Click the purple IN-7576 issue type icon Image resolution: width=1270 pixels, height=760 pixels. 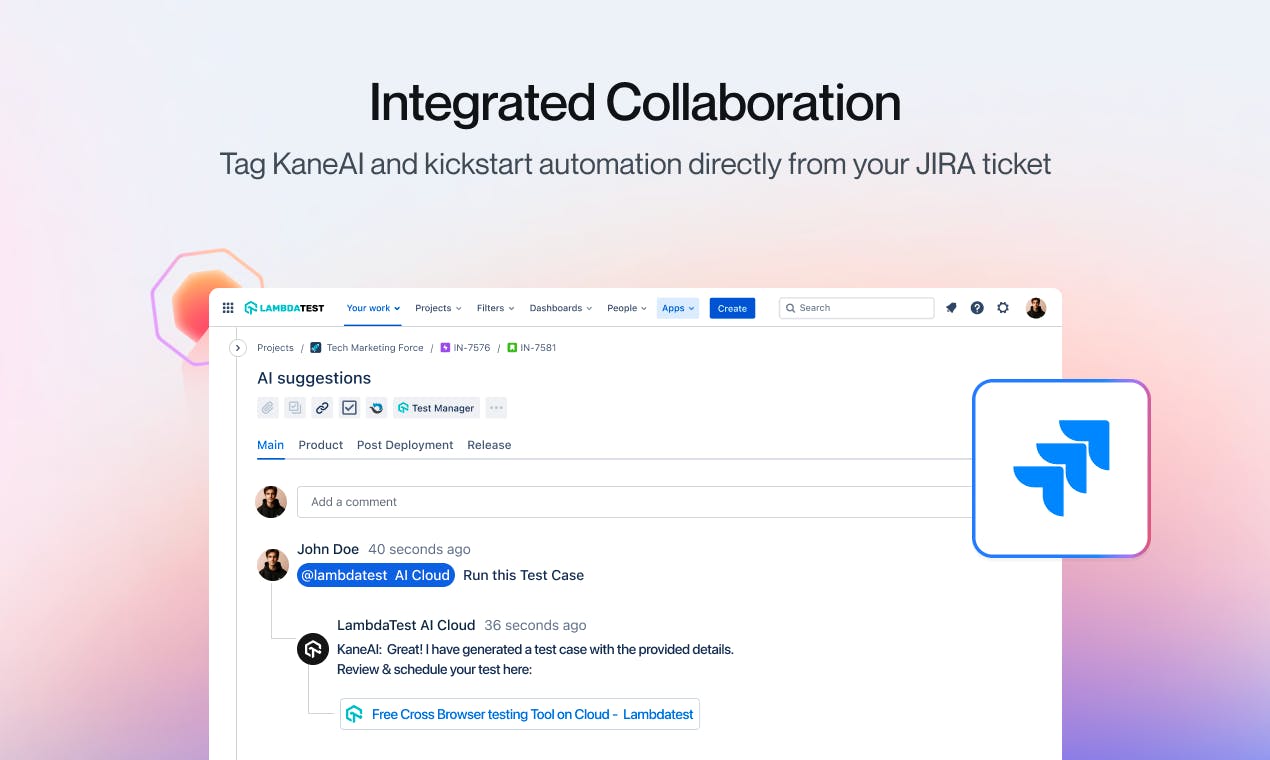click(445, 348)
